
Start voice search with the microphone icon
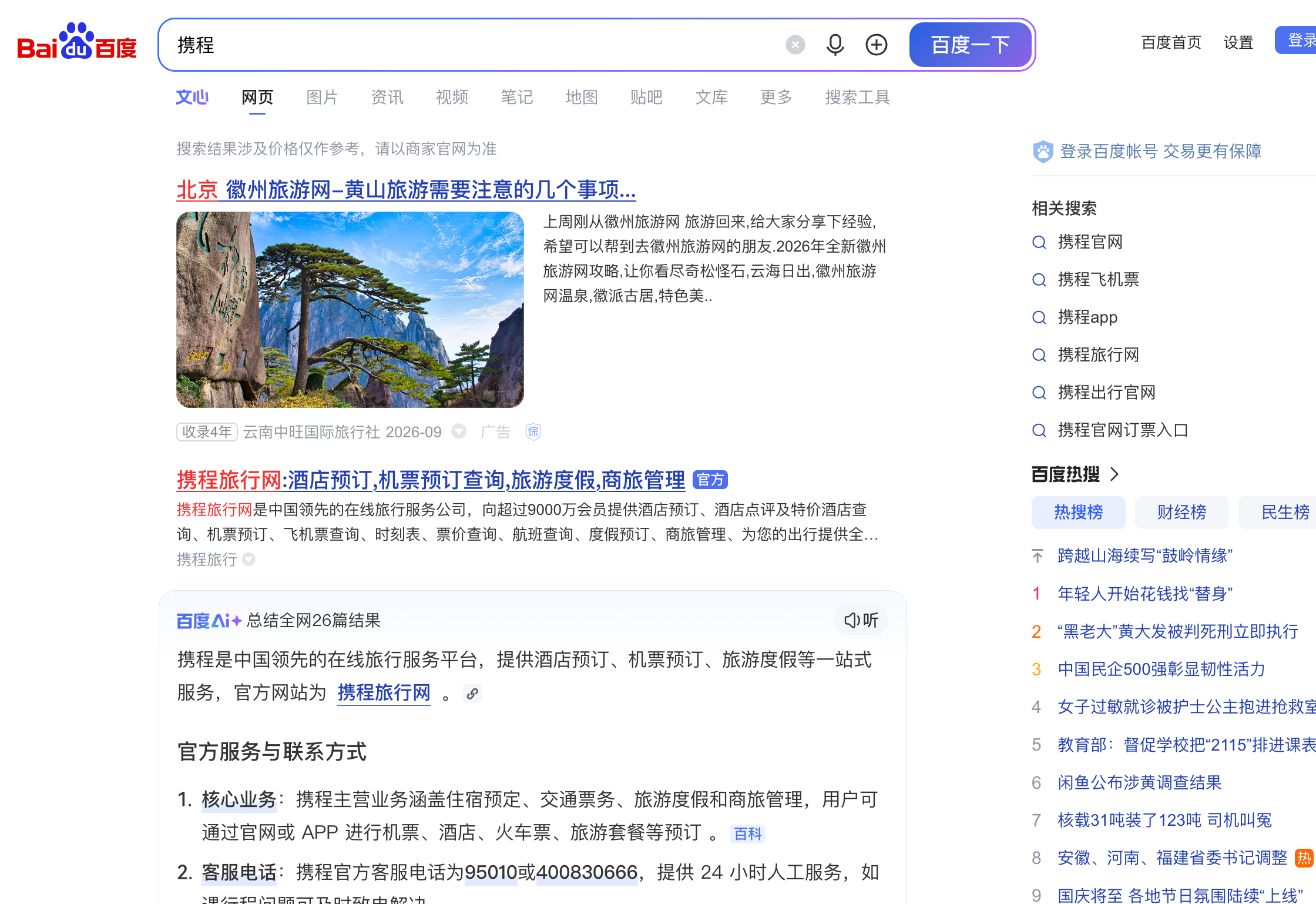tap(835, 45)
